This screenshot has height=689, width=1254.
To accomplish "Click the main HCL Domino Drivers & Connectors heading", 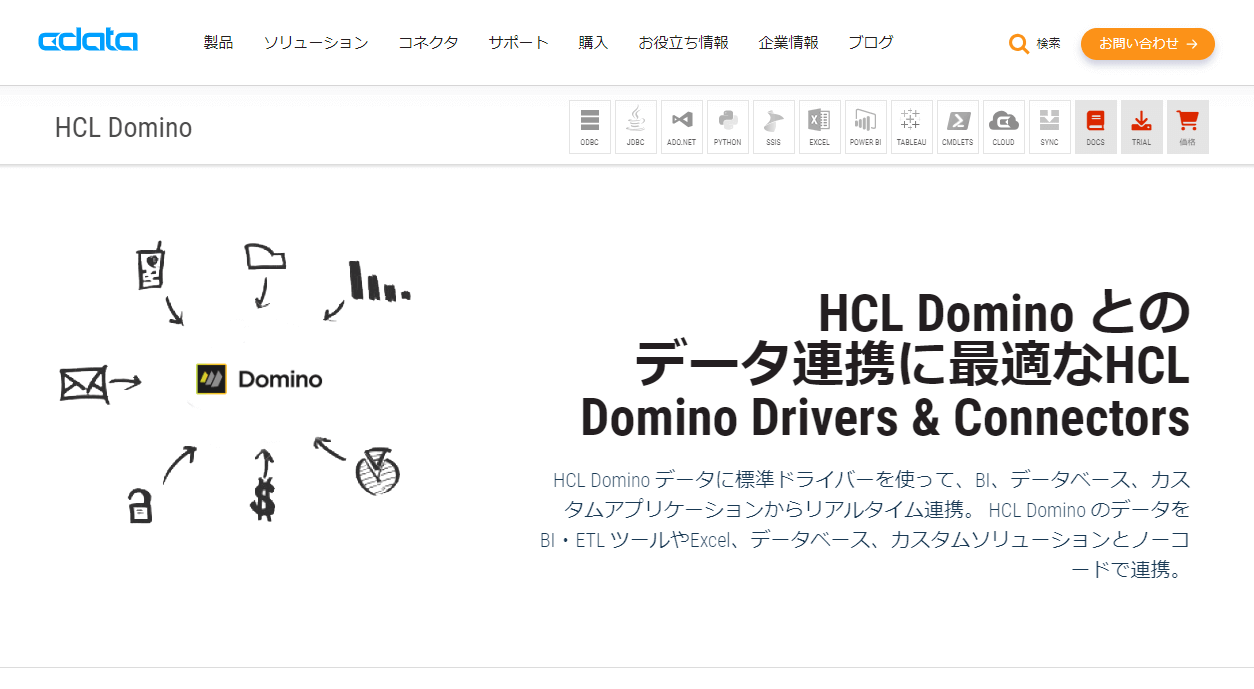I will [x=885, y=365].
